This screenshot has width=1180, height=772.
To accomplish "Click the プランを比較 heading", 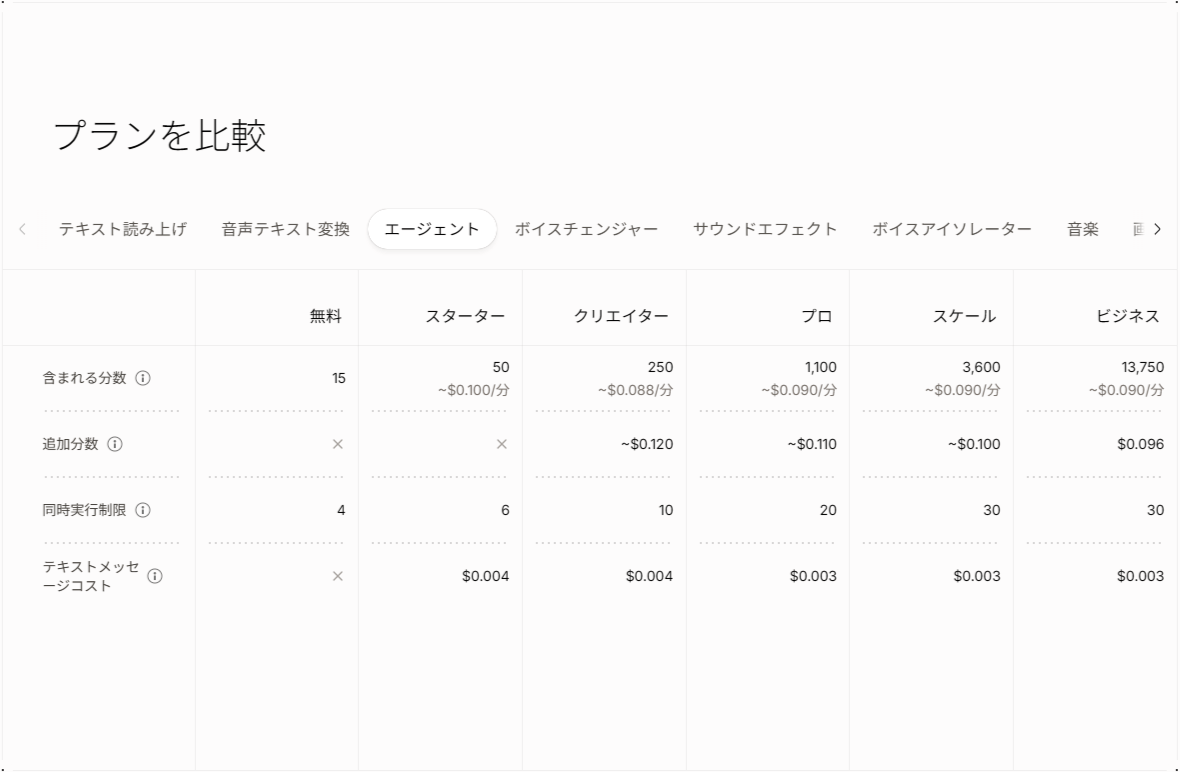I will [160, 137].
